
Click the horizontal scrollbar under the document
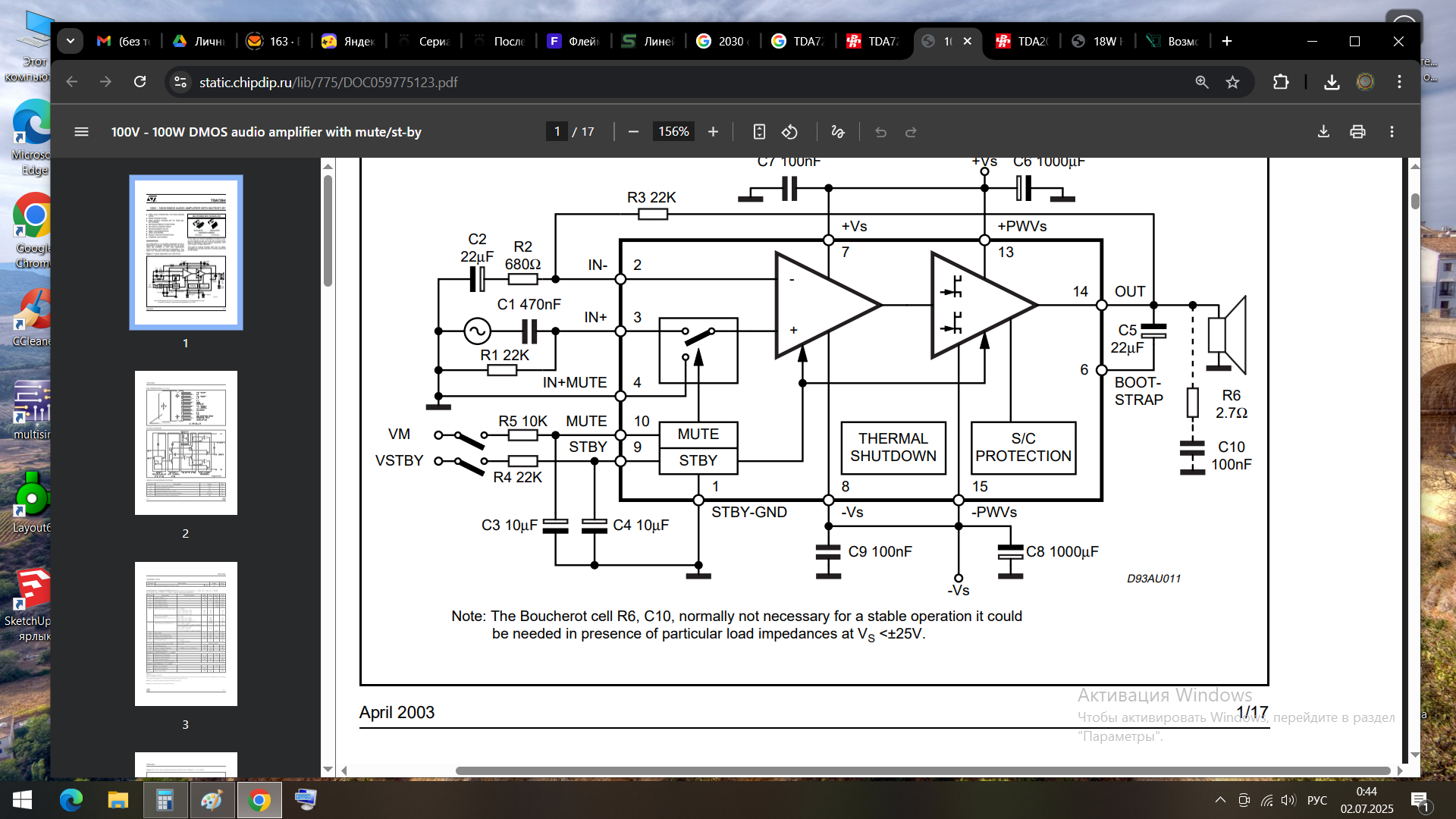tap(922, 770)
